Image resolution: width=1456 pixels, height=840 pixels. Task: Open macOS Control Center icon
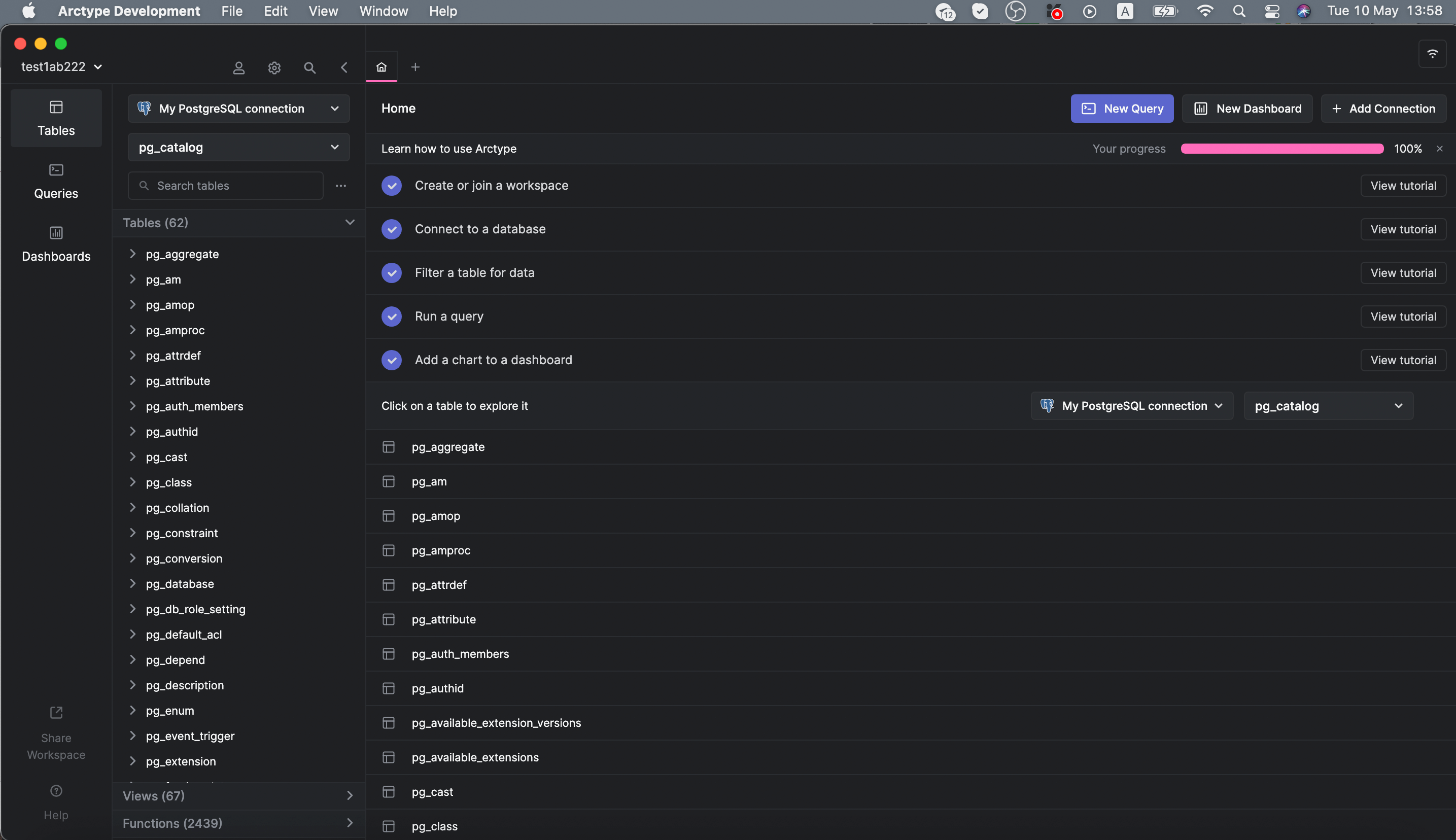tap(1272, 11)
